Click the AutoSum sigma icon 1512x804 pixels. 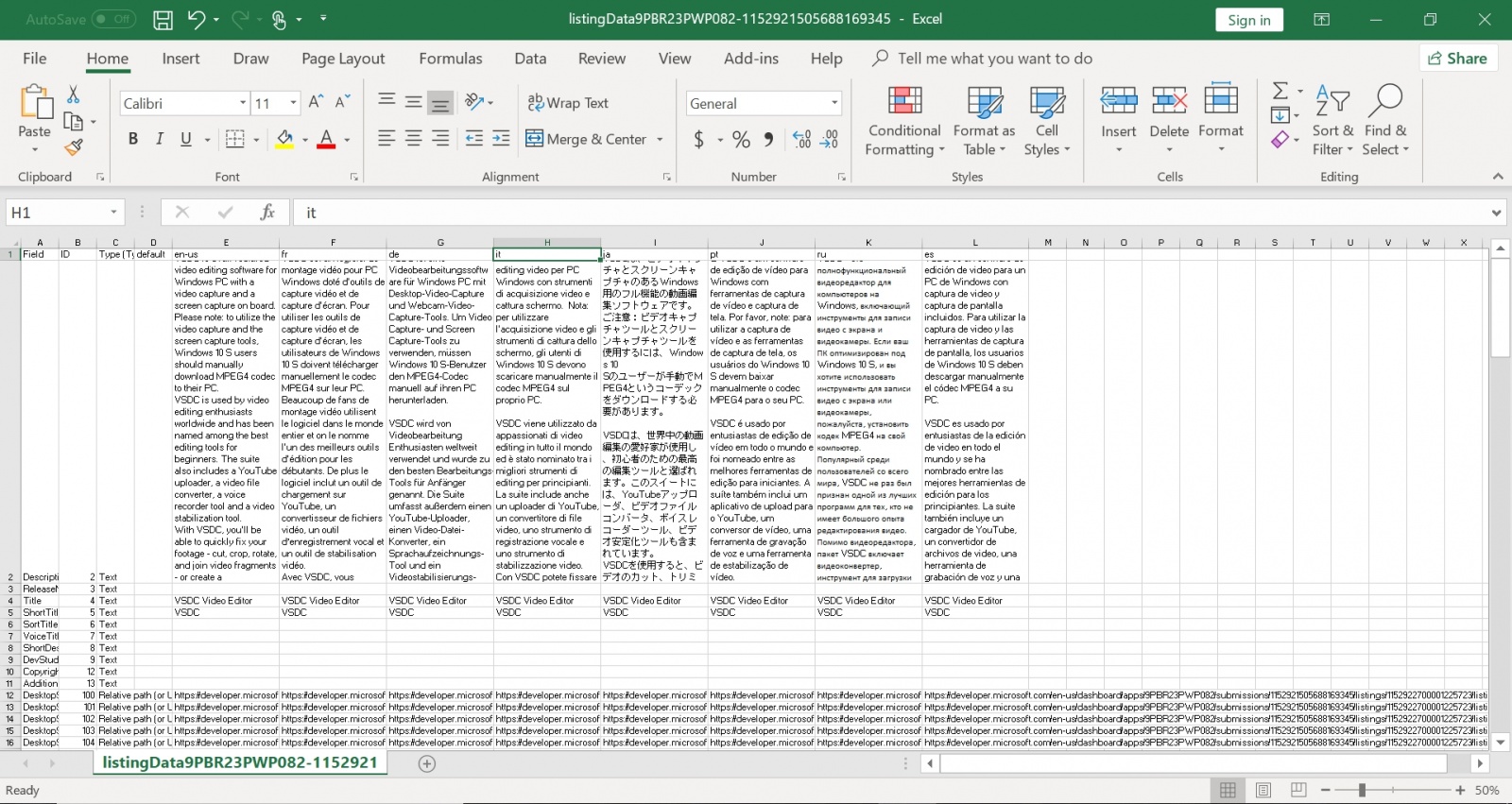pyautogui.click(x=1280, y=91)
